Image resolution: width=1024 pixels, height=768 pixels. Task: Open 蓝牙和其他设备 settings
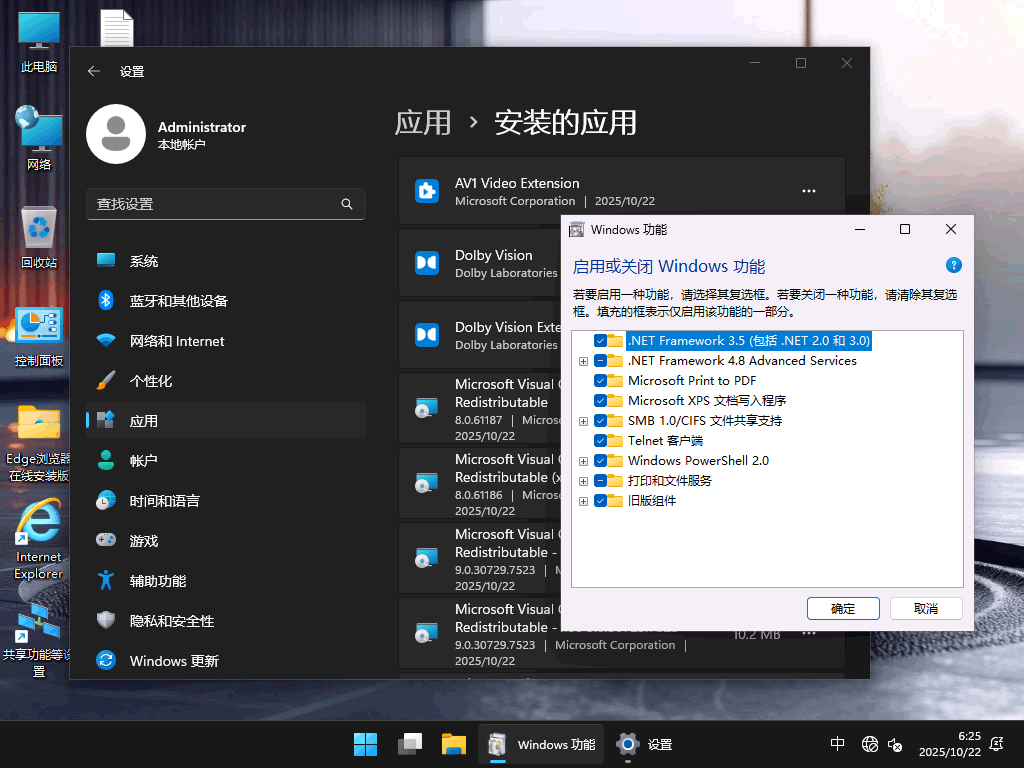[x=225, y=301]
